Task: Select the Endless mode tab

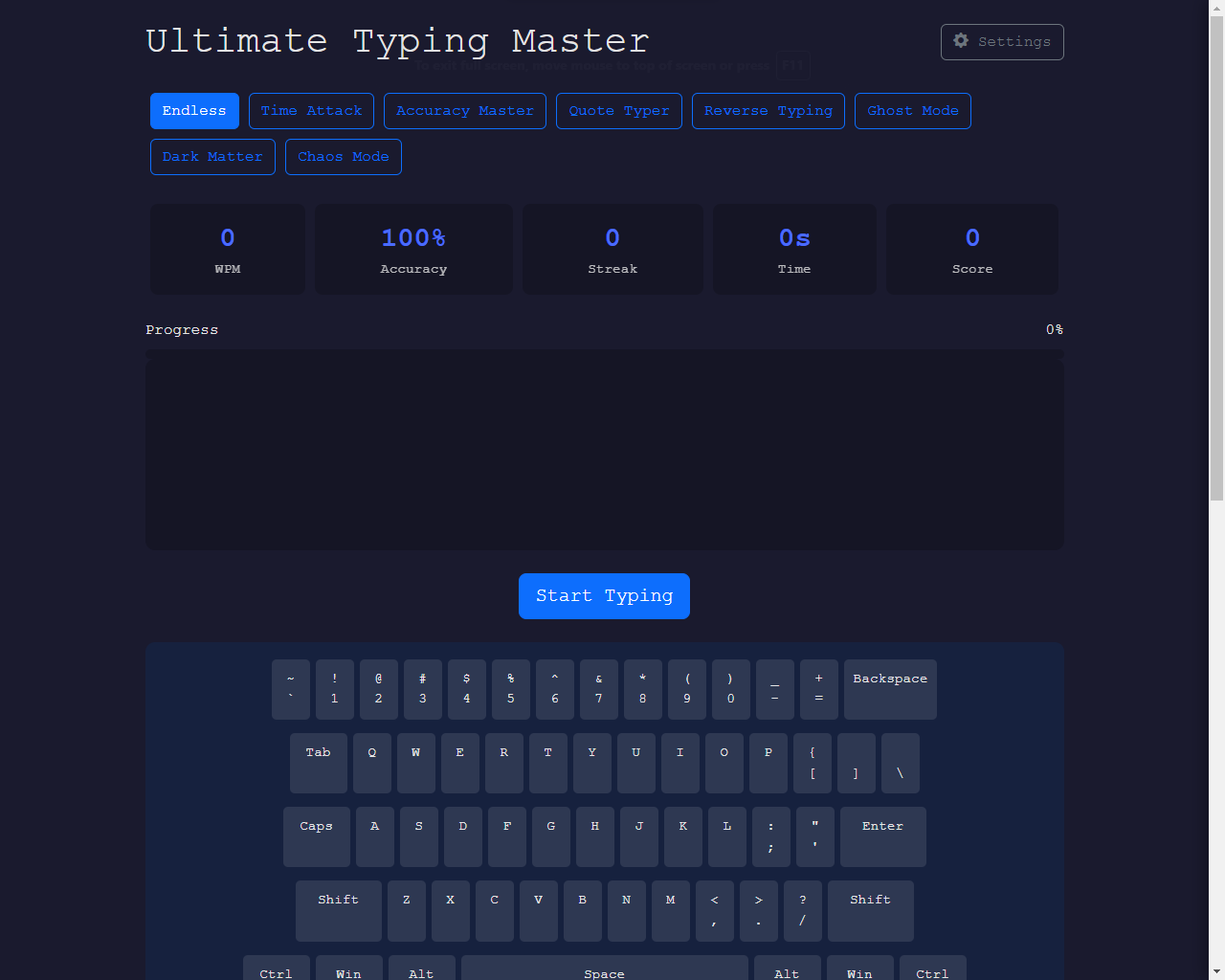Action: [x=194, y=111]
